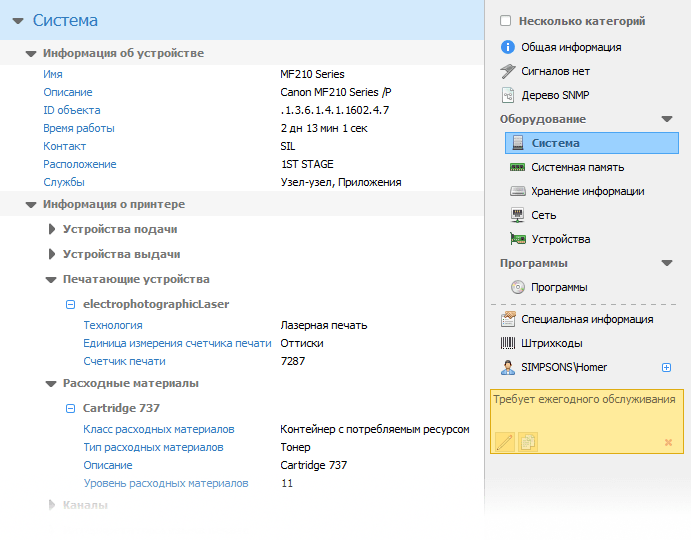Screen dimensions: 691x540
Task: Open the Дерево SNMP tree icon
Action: tap(508, 95)
